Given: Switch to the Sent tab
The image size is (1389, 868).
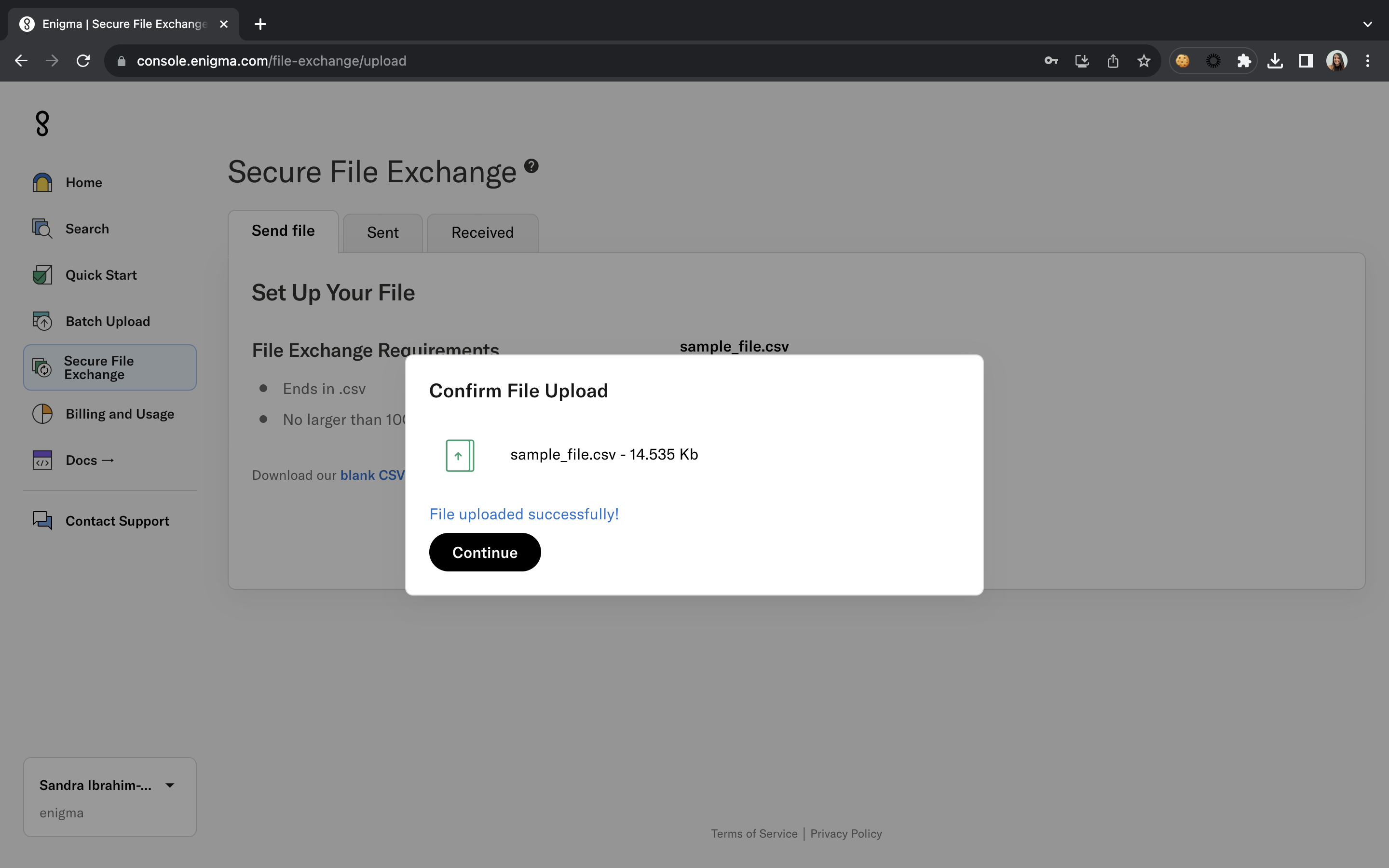Looking at the screenshot, I should 382,232.
